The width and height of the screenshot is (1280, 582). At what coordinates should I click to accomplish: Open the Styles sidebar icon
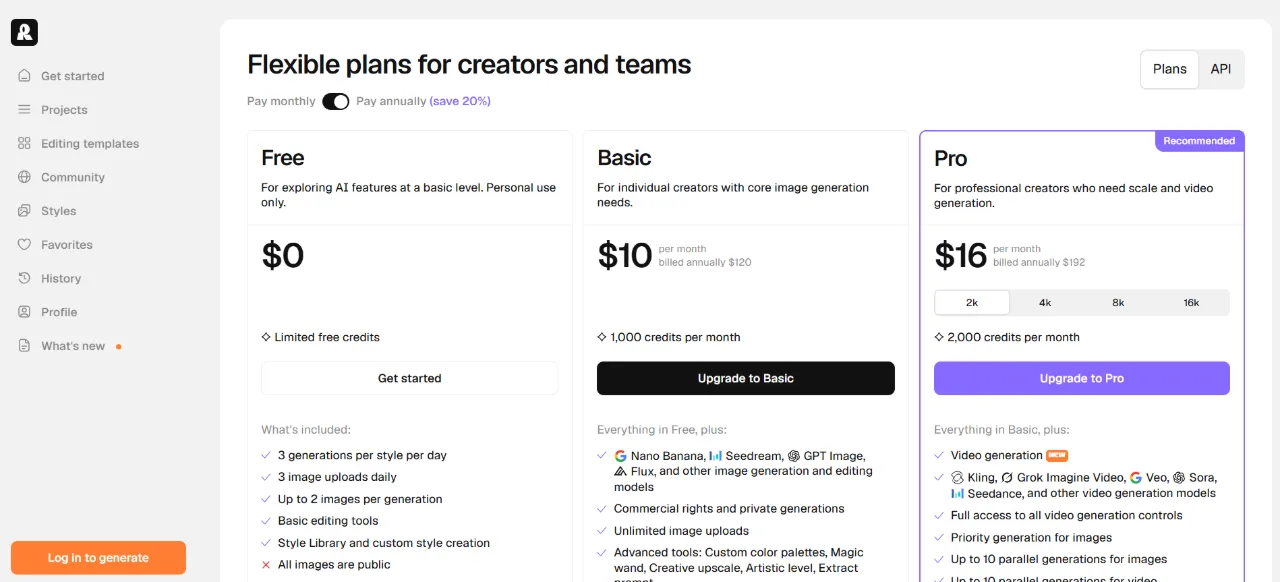(24, 211)
